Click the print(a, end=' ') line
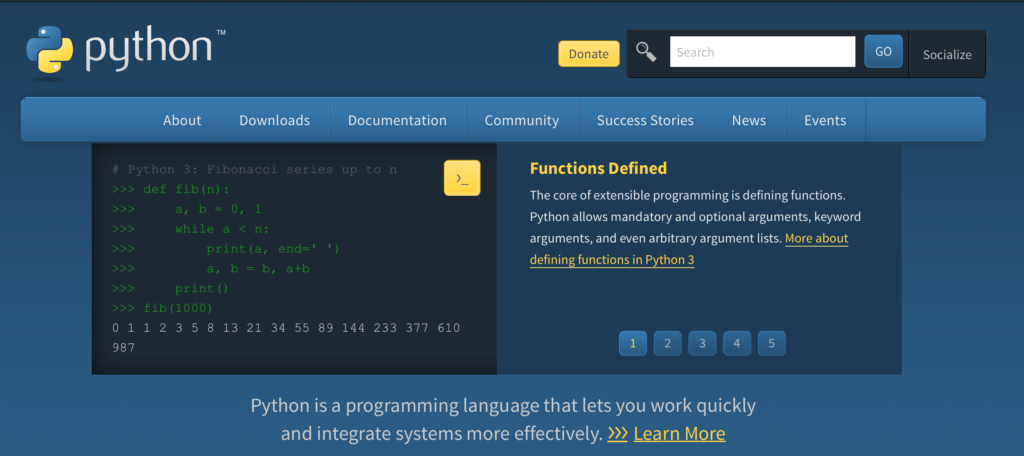1024x456 pixels. [225, 249]
